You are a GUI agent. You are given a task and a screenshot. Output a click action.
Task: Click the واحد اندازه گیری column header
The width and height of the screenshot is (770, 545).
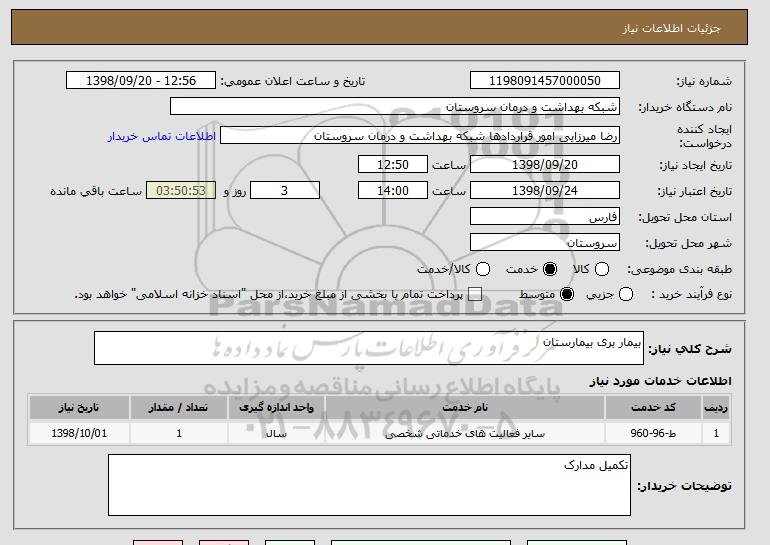pyautogui.click(x=276, y=408)
